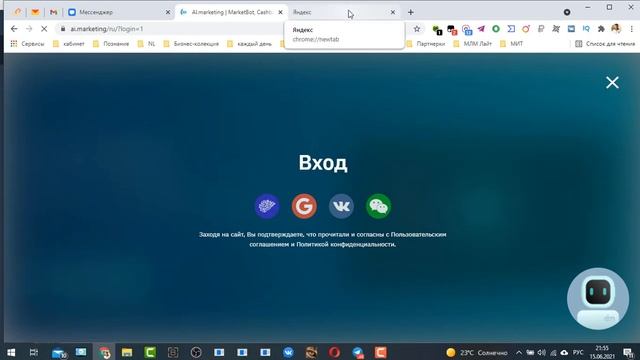Viewport: 640px width, 360px height.
Task: Open Chrome from the taskbar
Action: point(104,352)
